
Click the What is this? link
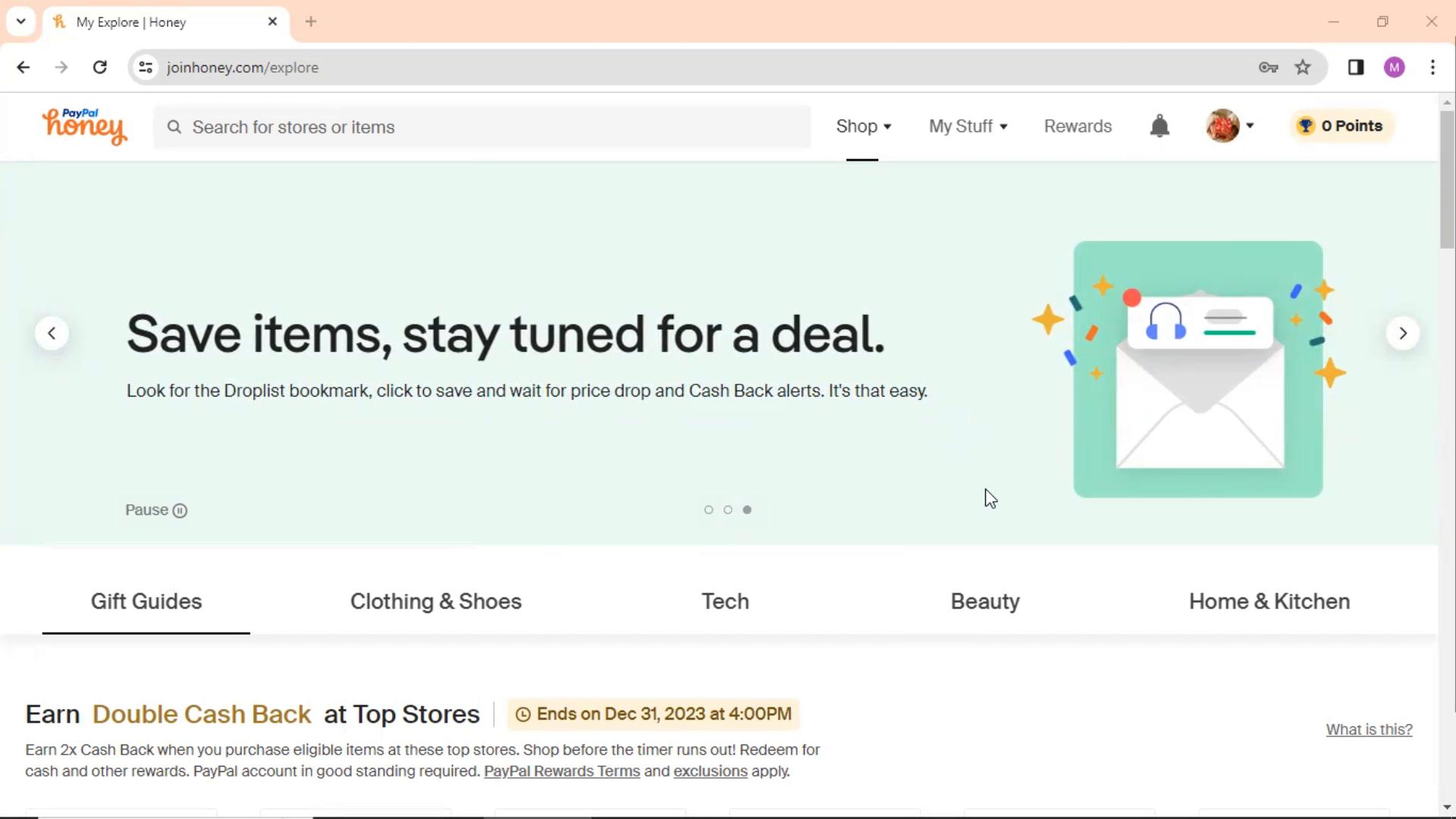tap(1370, 729)
